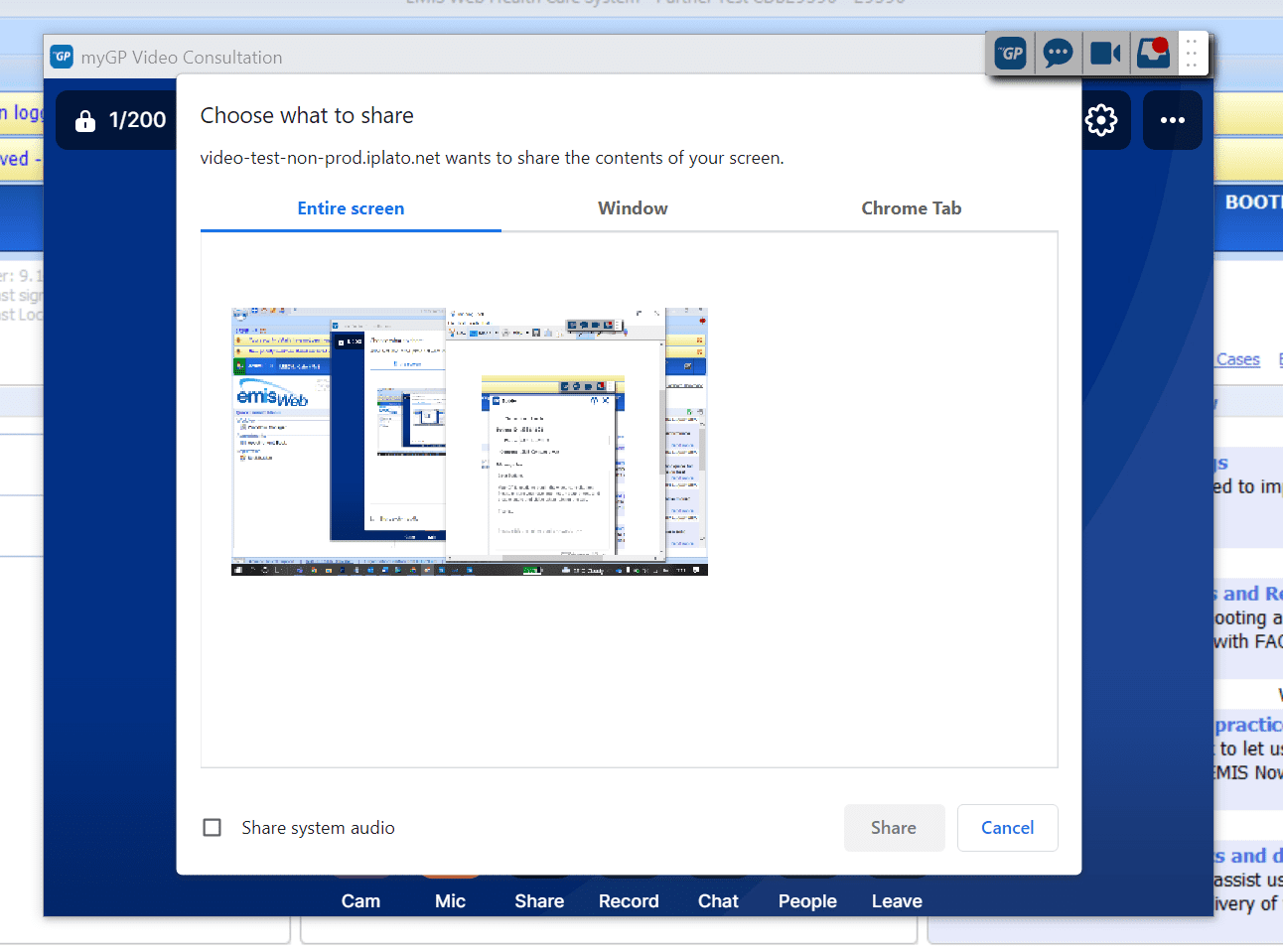The height and width of the screenshot is (952, 1283).
Task: Open People in the bottom call bar
Action: click(x=807, y=900)
